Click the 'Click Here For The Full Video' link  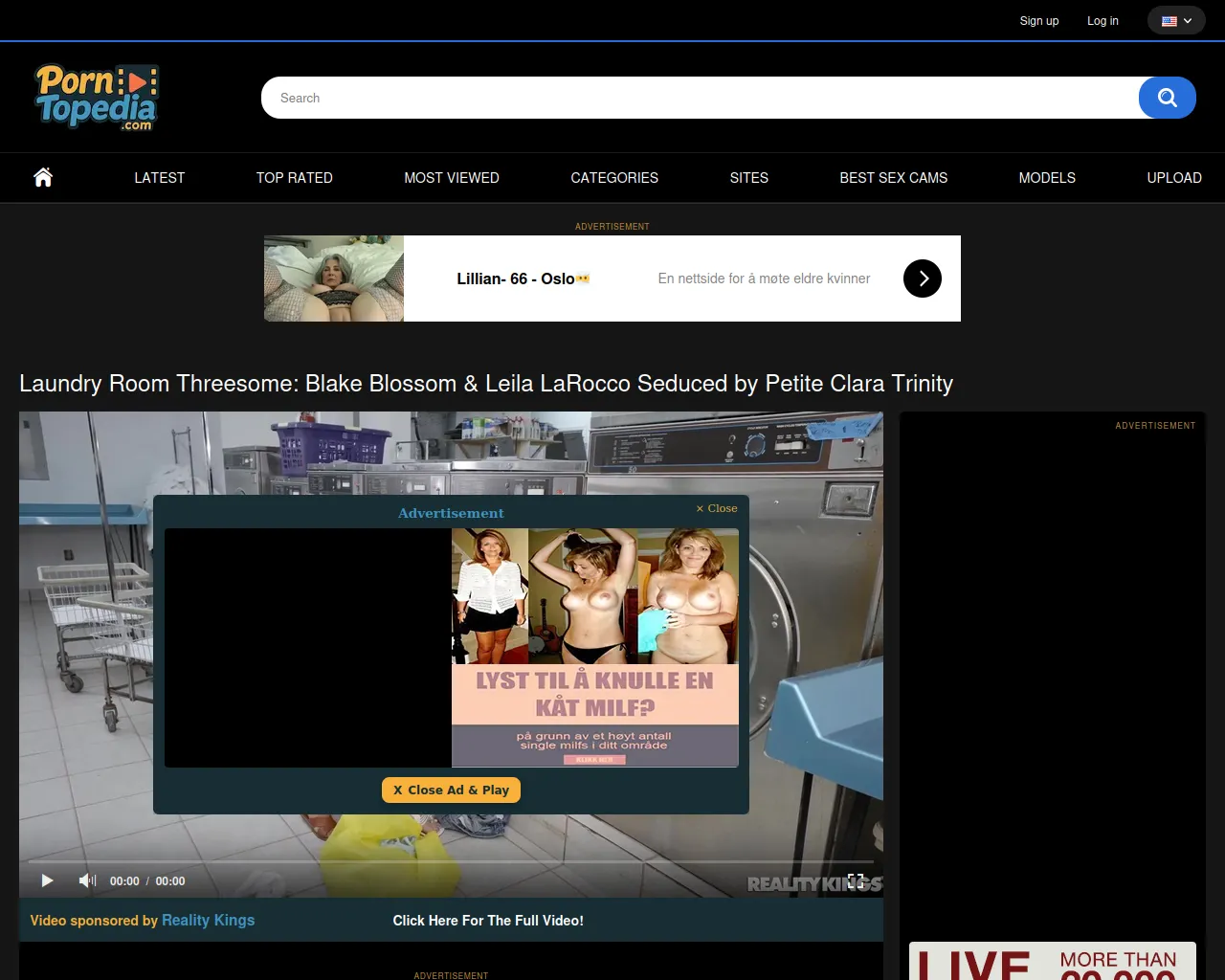pyautogui.click(x=488, y=921)
